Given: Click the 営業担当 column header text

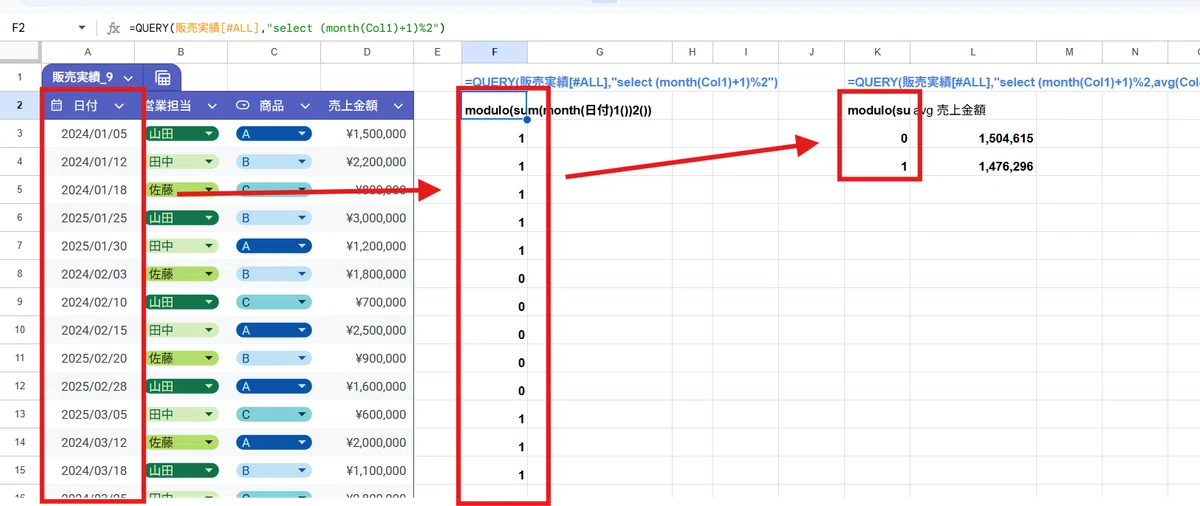Looking at the screenshot, I should (167, 105).
